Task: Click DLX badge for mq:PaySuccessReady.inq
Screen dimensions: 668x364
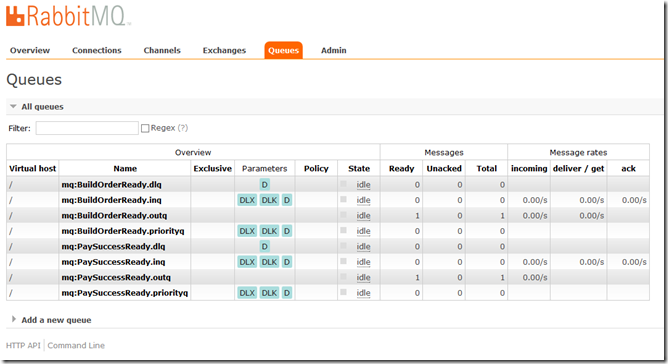Action: point(247,262)
